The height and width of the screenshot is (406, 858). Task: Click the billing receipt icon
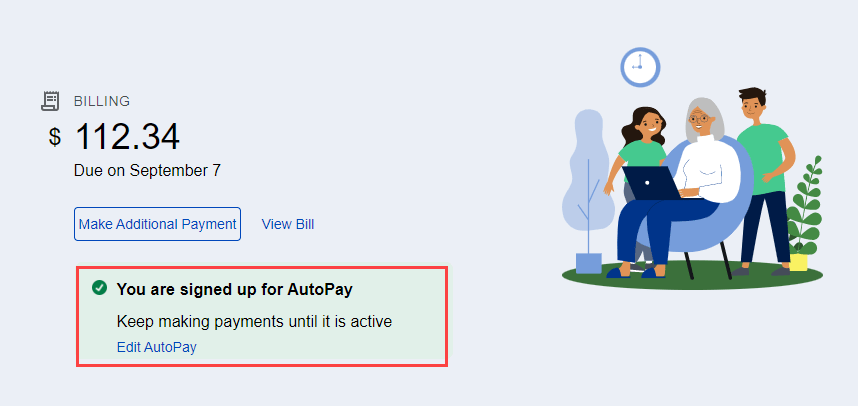(x=50, y=101)
